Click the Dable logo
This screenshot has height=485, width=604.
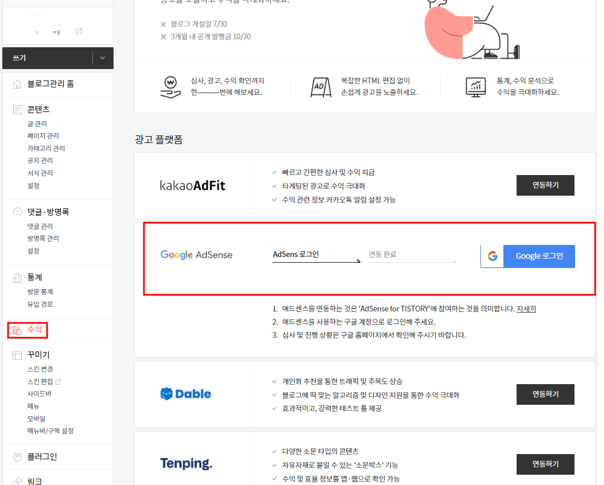coord(186,394)
